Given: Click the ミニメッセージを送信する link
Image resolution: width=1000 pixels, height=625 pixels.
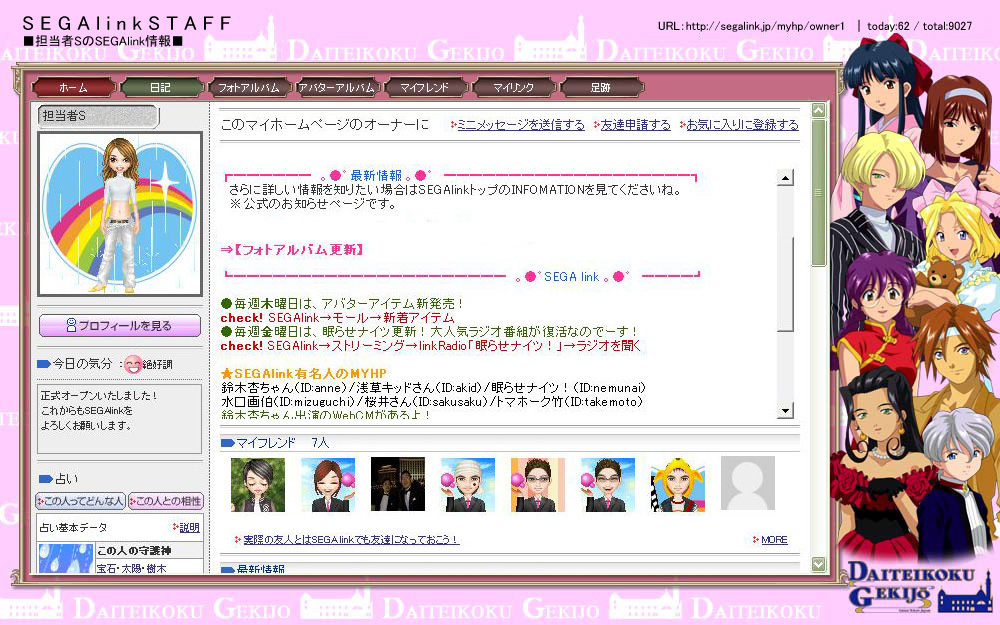Looking at the screenshot, I should coord(520,125).
